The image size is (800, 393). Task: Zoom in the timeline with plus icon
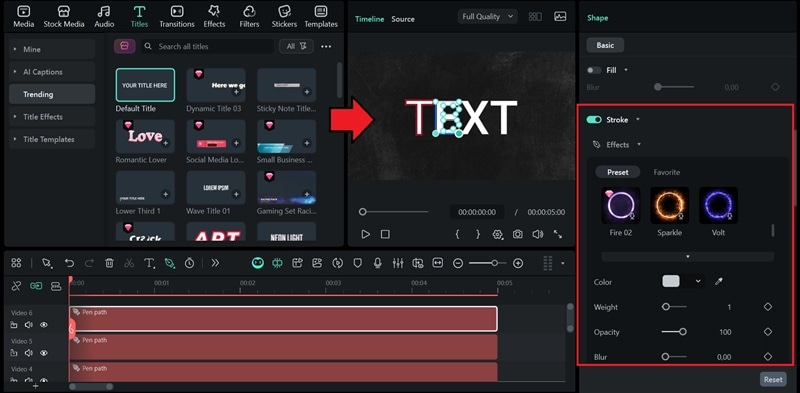pos(518,263)
